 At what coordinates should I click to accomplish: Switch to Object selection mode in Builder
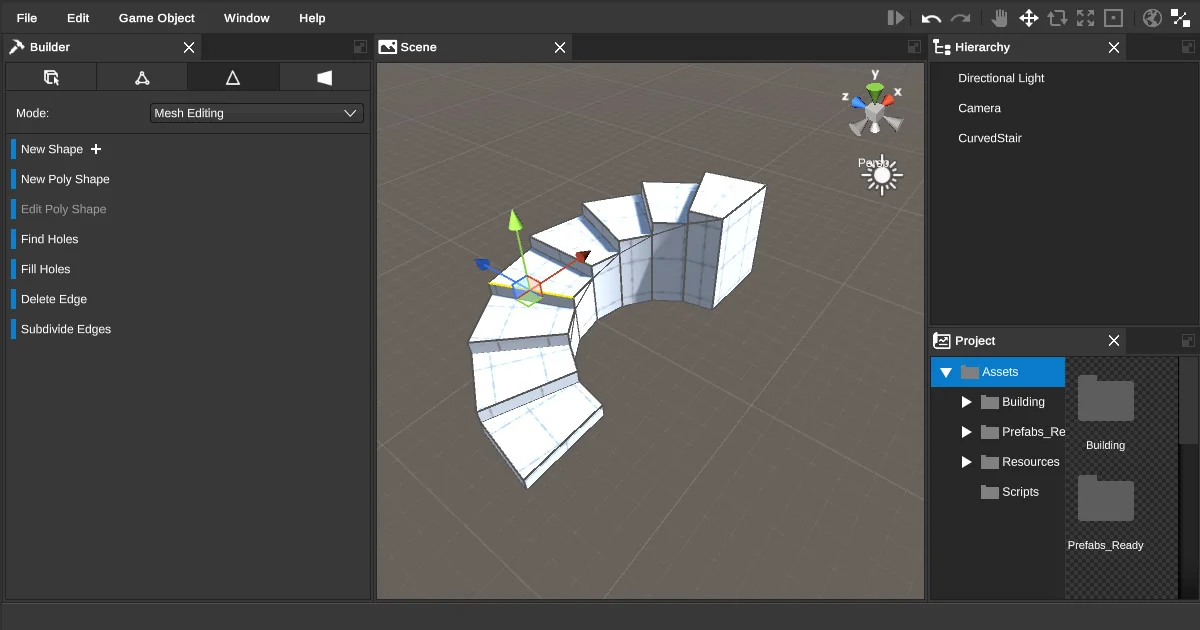point(50,77)
